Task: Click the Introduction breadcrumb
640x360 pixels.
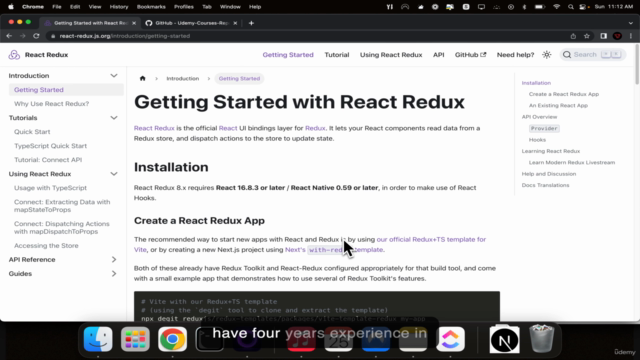Action: [x=182, y=78]
